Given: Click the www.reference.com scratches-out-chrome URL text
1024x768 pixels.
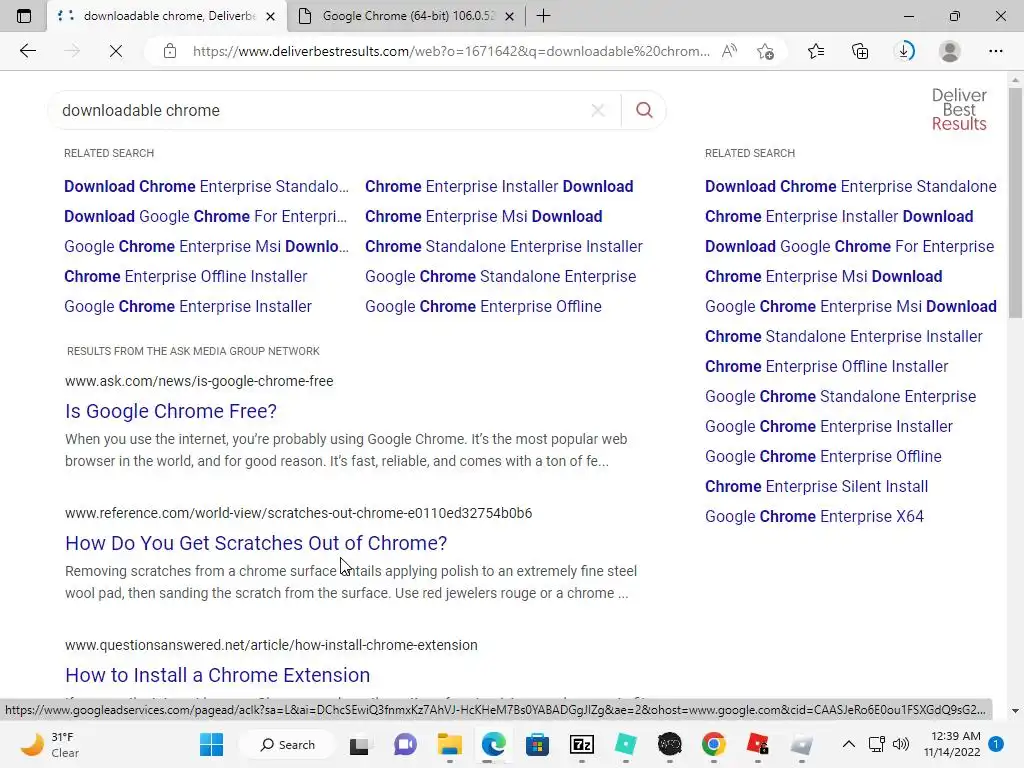Looking at the screenshot, I should point(298,513).
